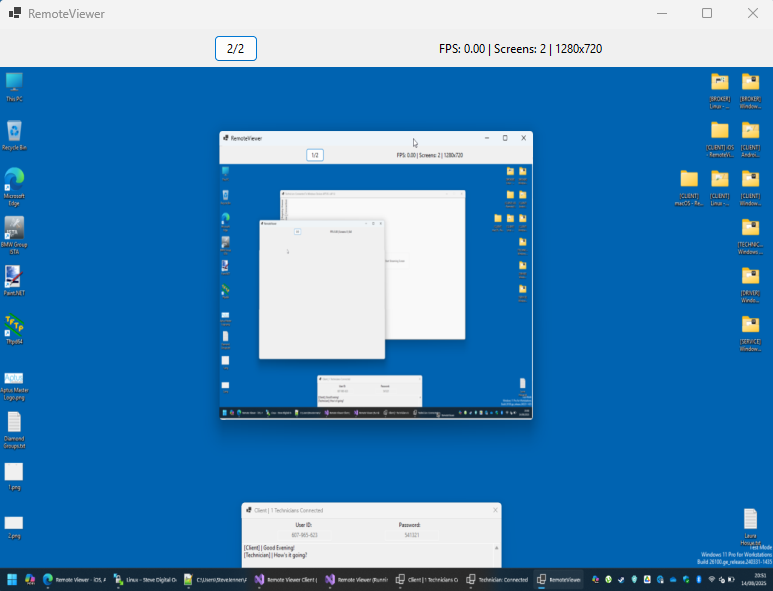Open the Recycle Bin icon

click(x=14, y=135)
